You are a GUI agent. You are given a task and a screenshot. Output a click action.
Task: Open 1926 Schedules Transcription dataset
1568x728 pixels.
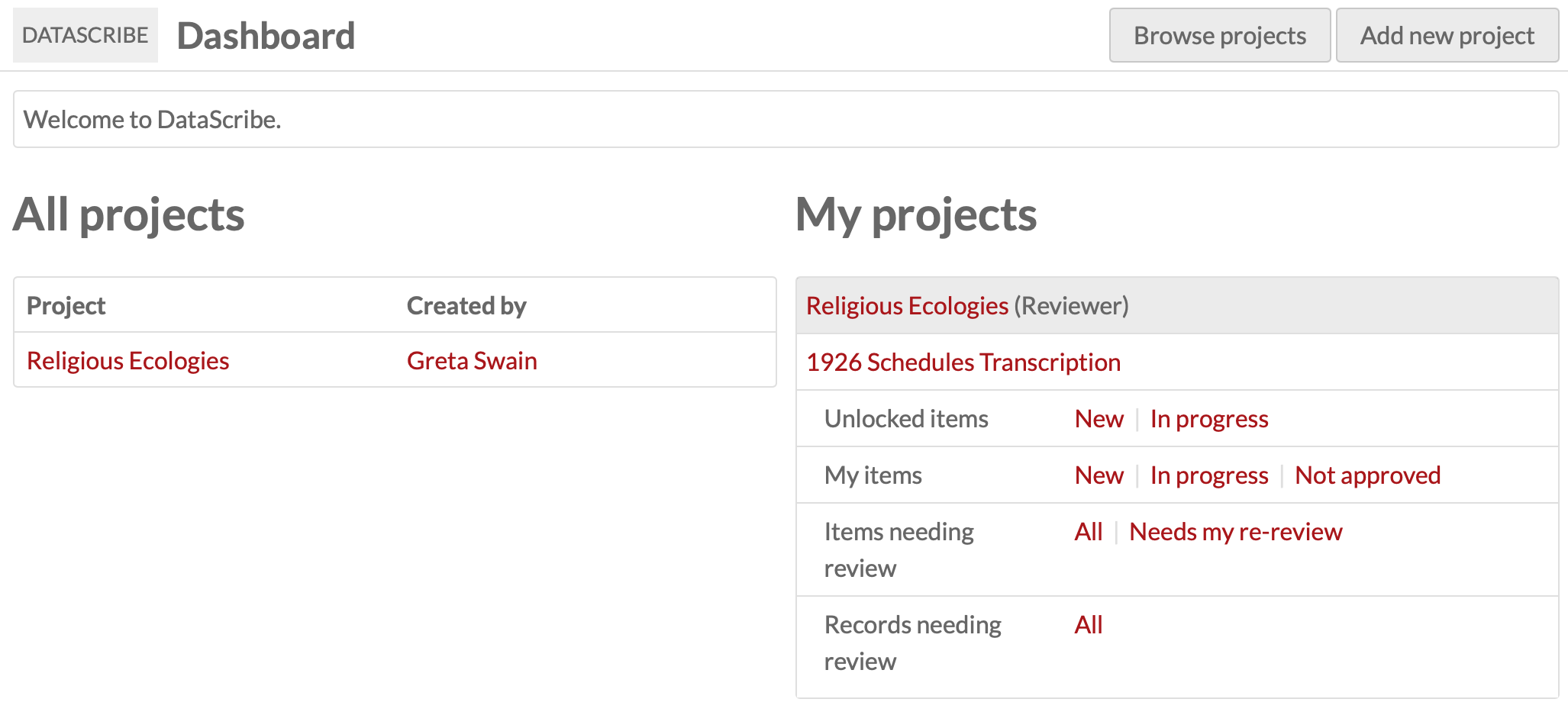(x=963, y=362)
